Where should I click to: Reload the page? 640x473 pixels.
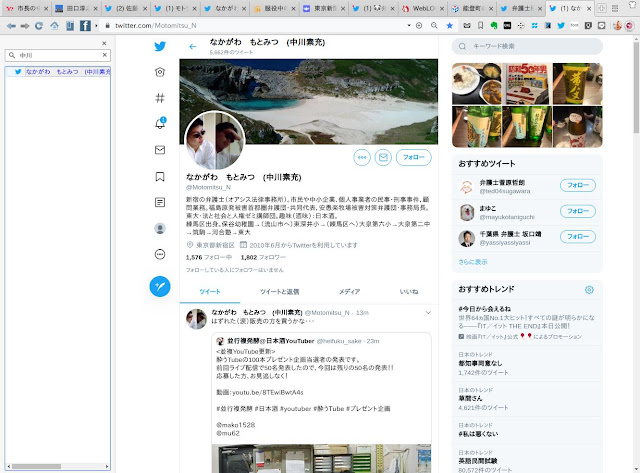click(x=39, y=26)
